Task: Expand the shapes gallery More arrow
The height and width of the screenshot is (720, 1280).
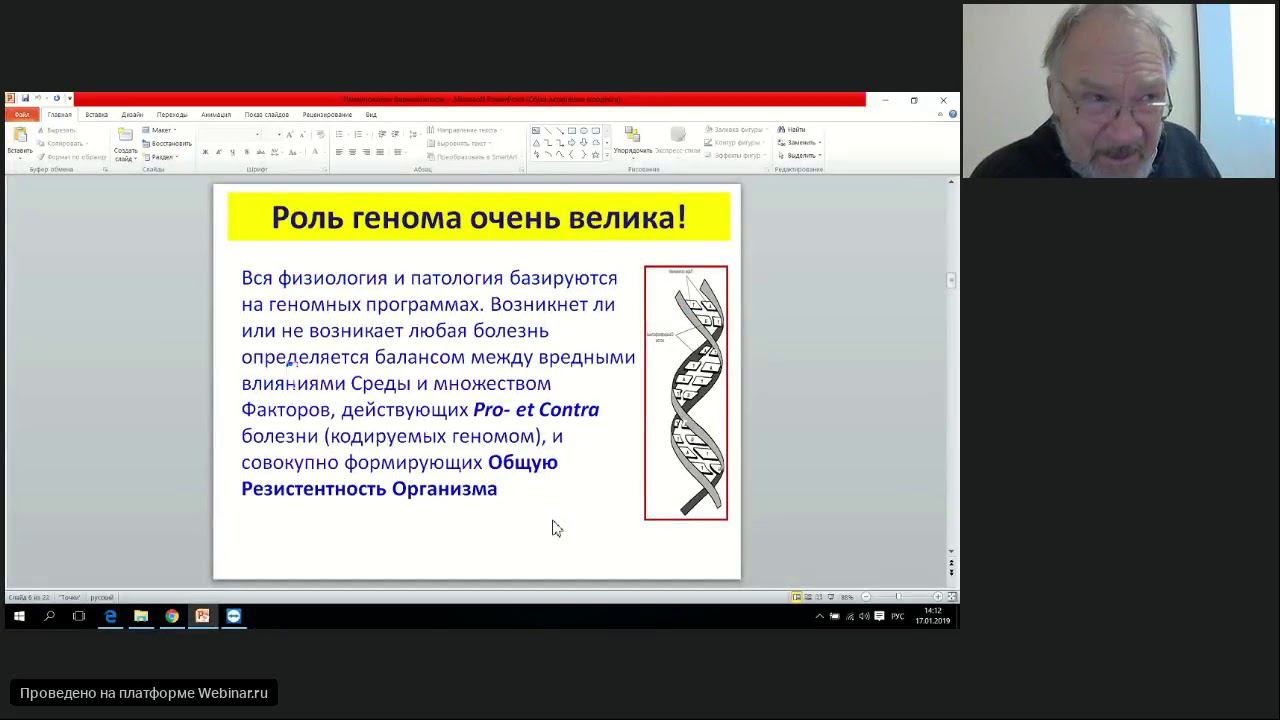Action: click(x=607, y=155)
